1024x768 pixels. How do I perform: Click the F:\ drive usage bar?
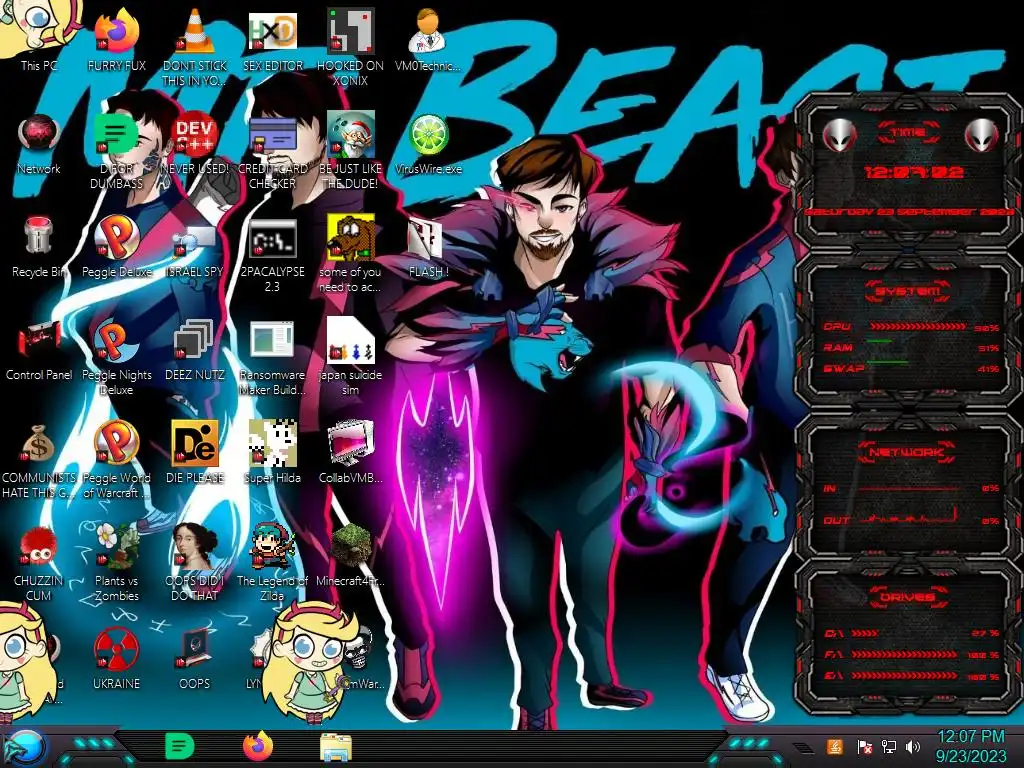[x=906, y=654]
